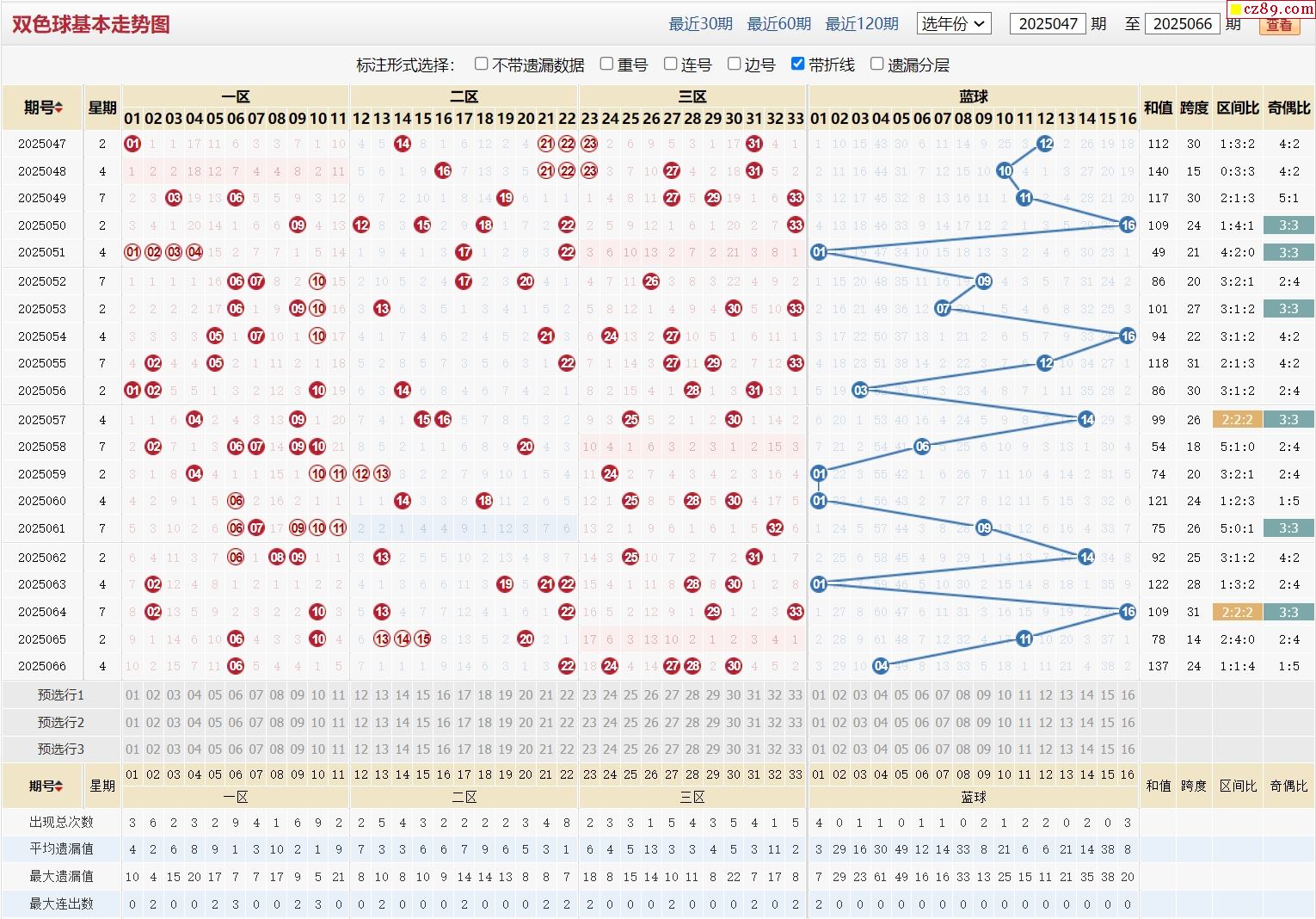The image size is (1316, 919).
Task: Click red ball 16 in row 2025048
Action: (x=443, y=171)
